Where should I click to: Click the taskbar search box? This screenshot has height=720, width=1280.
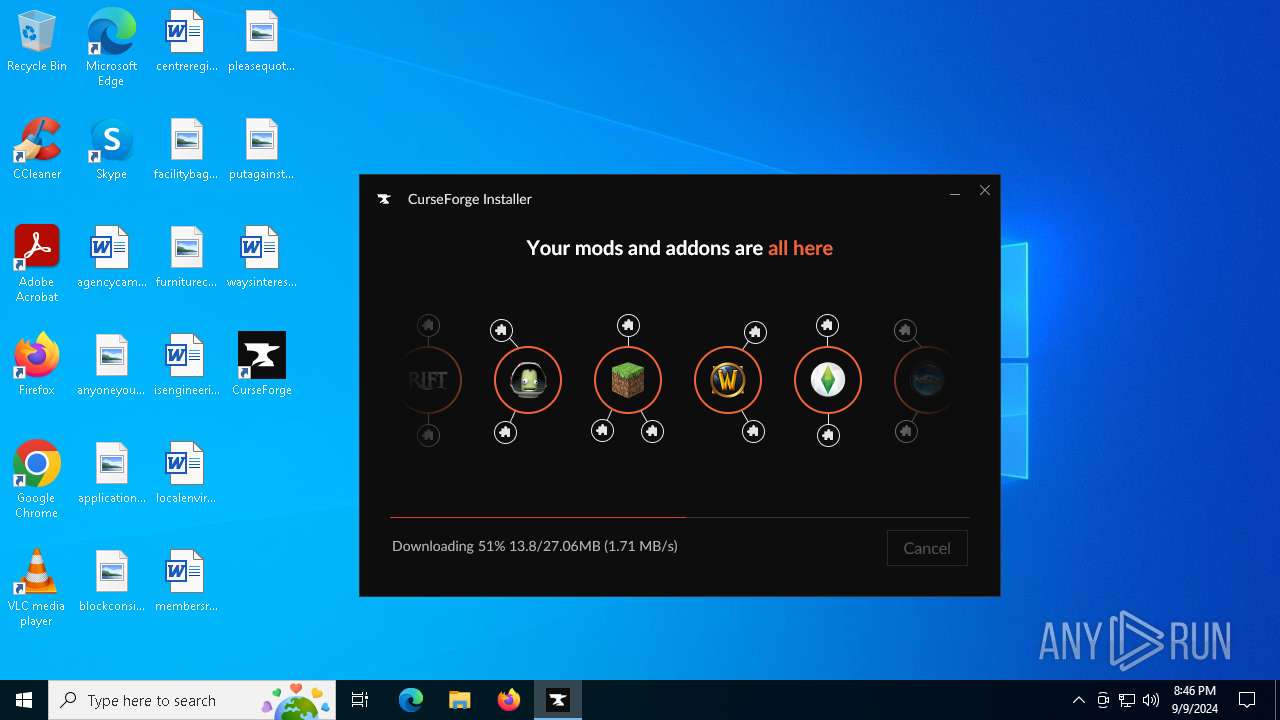[x=192, y=700]
